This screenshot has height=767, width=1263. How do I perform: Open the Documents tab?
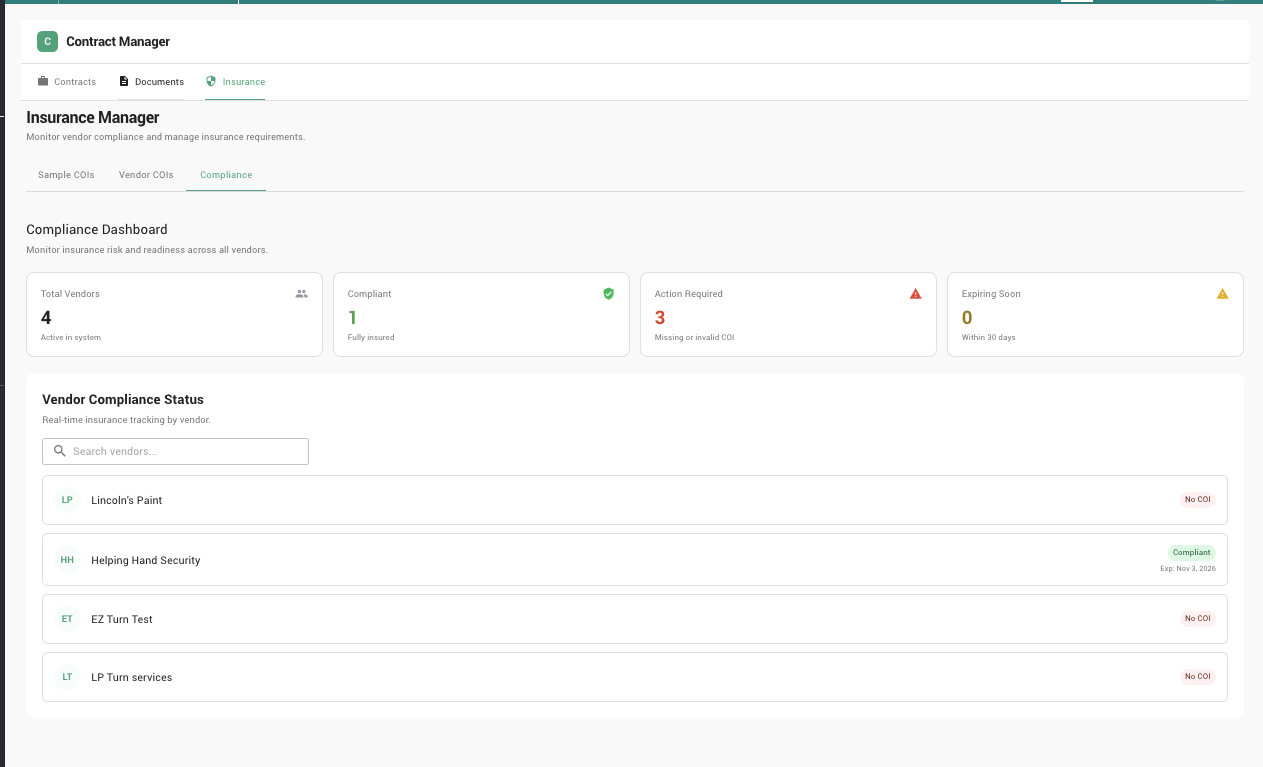pos(151,82)
